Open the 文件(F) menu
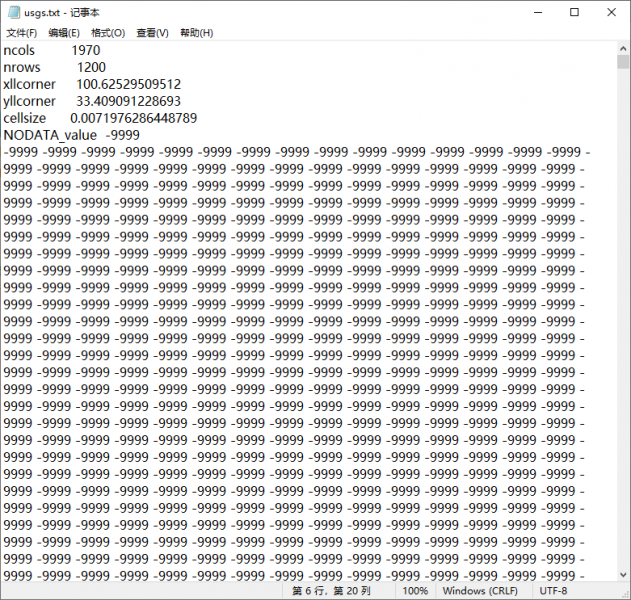This screenshot has width=631, height=600. pos(21,33)
